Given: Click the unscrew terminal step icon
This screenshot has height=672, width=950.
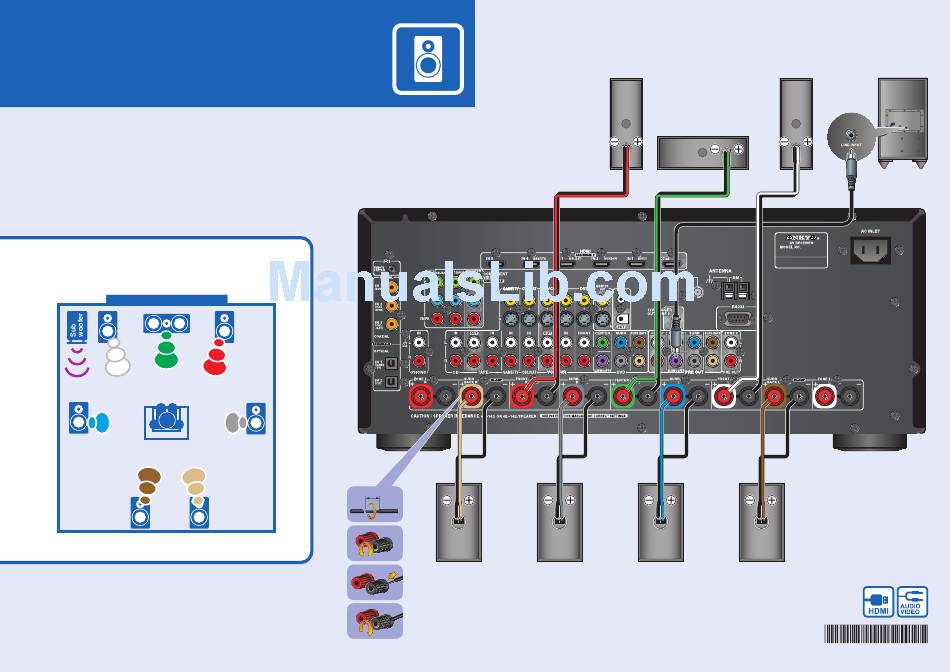Looking at the screenshot, I should 374,543.
